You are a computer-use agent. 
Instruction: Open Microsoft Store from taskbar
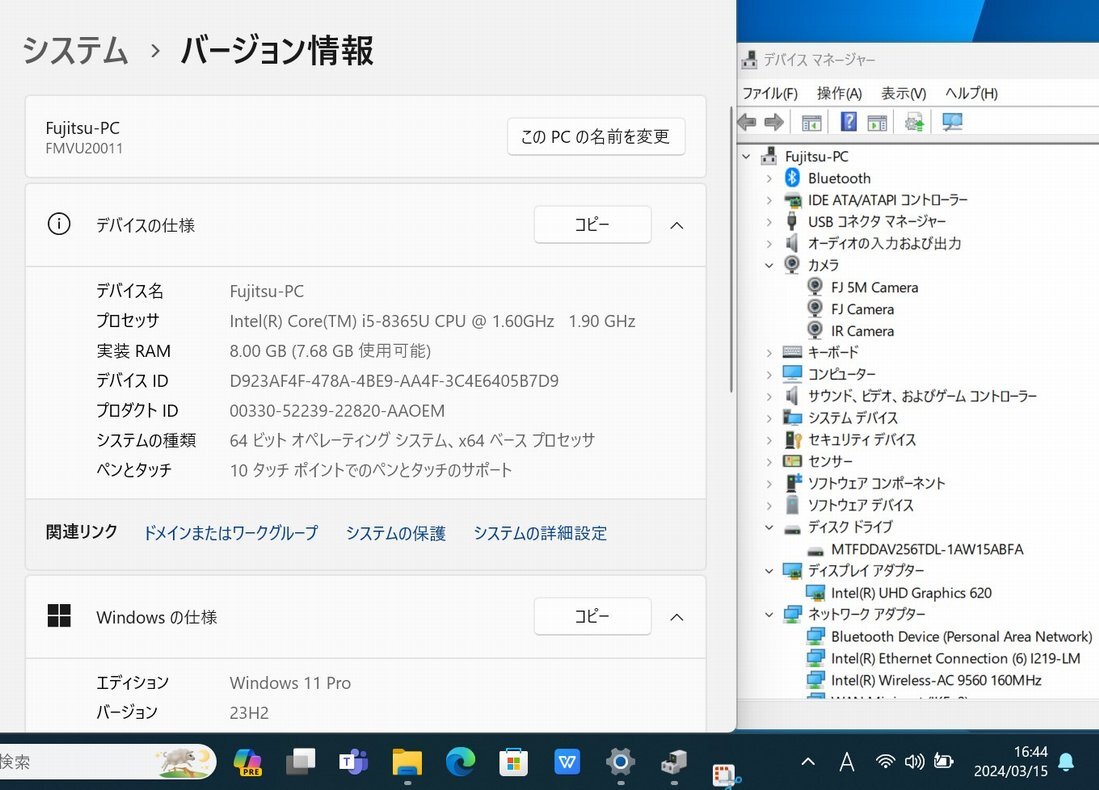point(514,762)
